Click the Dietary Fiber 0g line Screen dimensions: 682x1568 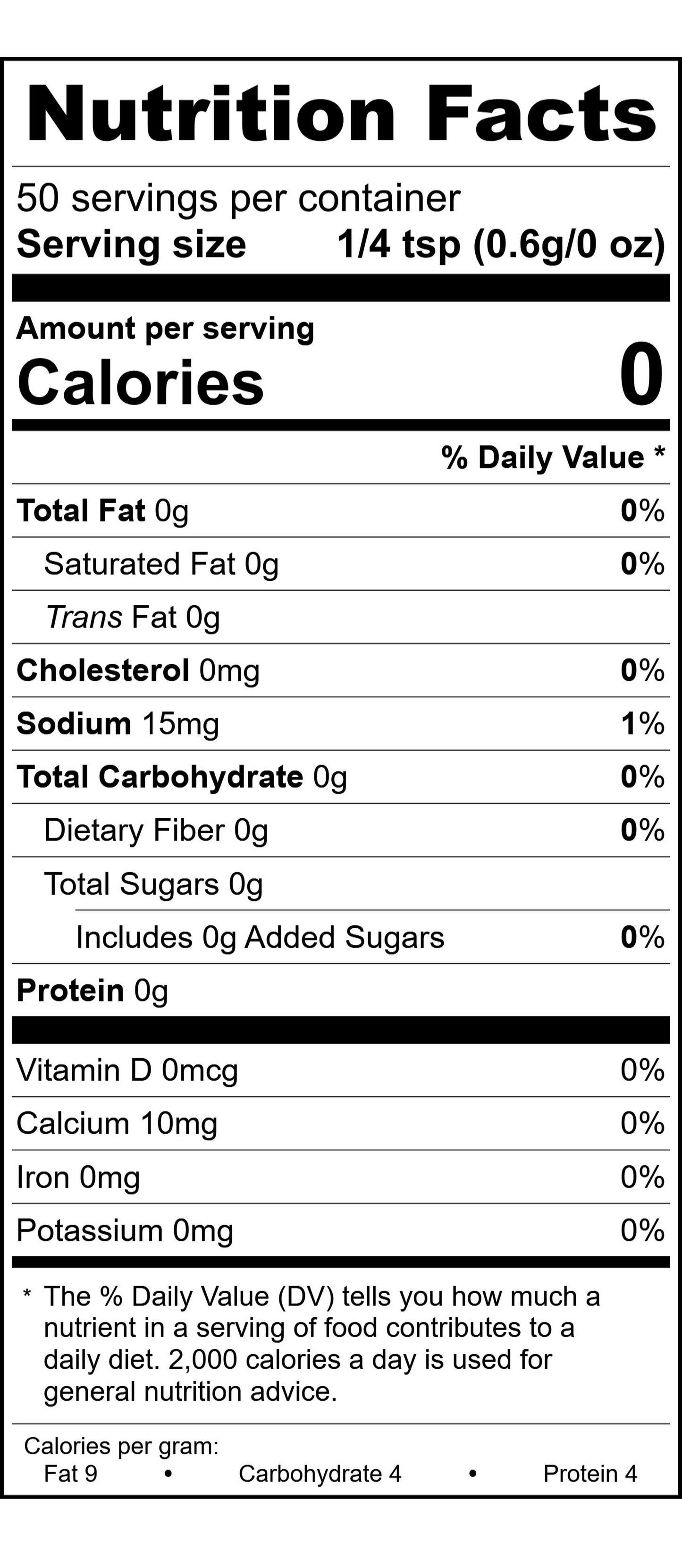pos(156,831)
